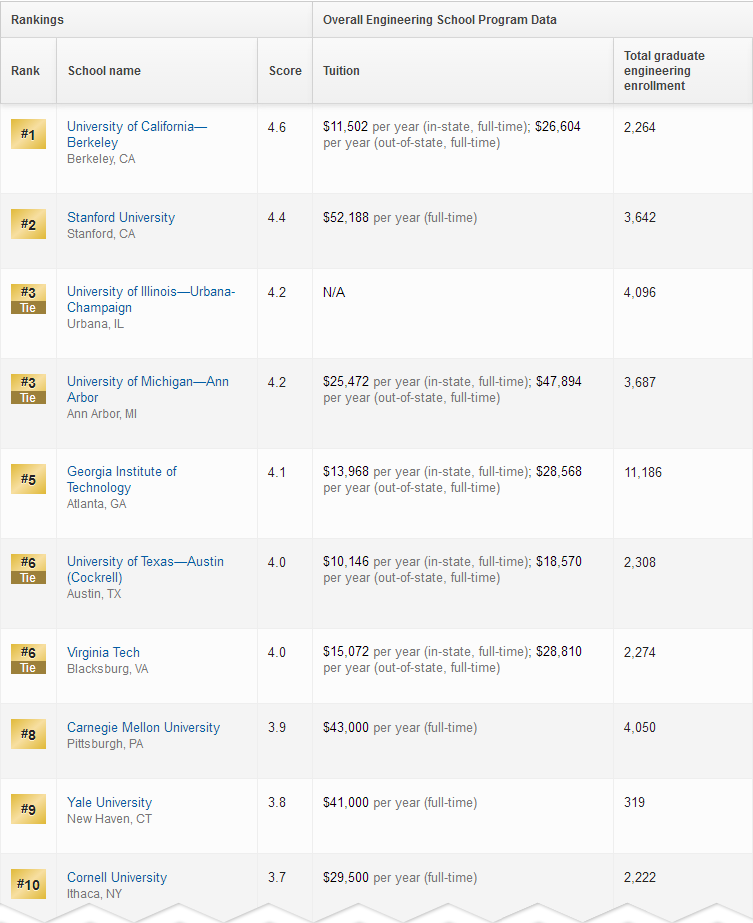Open University of Illinois—Urbana-Champaign link
Image resolution: width=753 pixels, height=923 pixels.
click(x=150, y=300)
